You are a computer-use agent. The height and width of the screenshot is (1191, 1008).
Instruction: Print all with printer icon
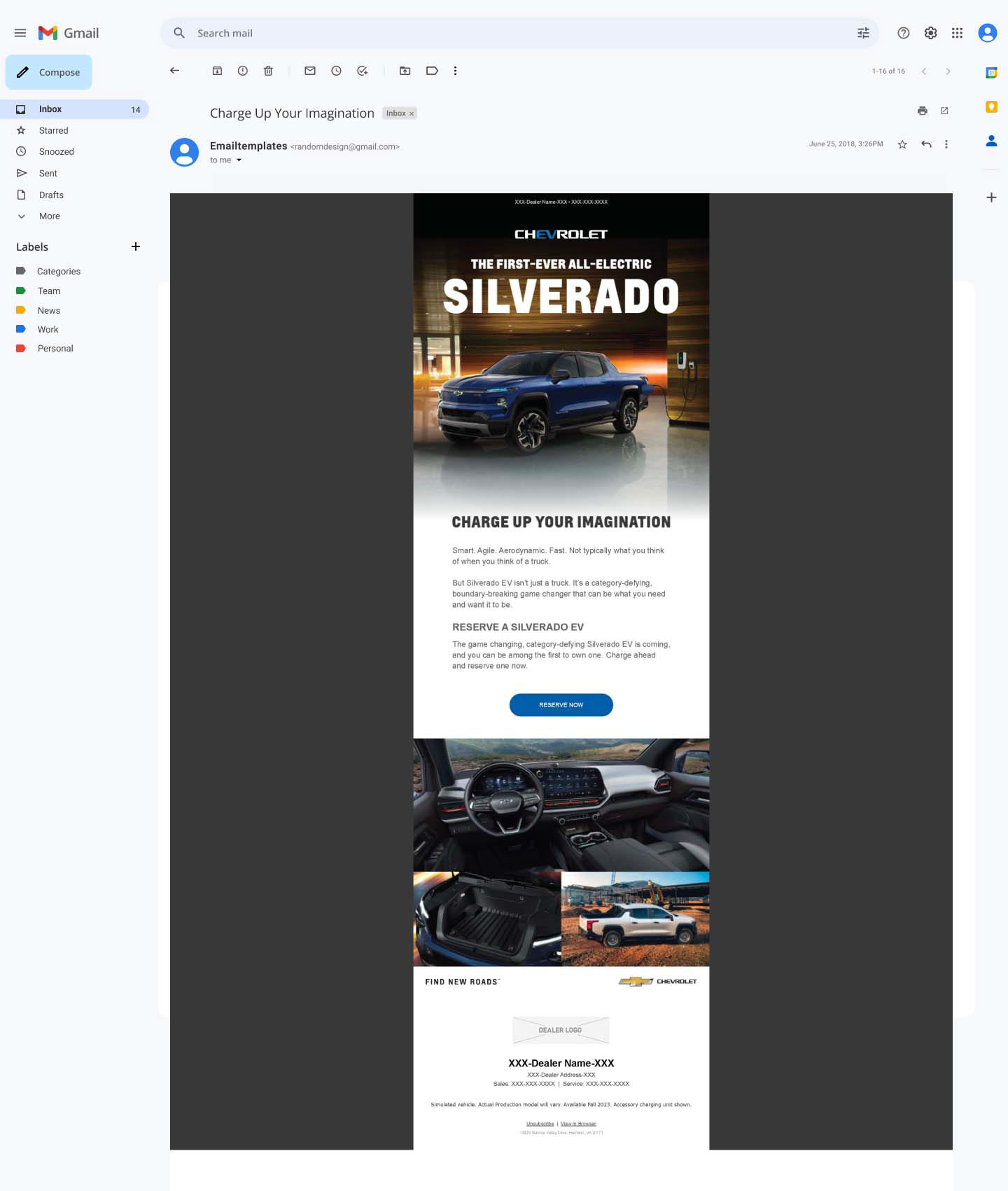click(x=923, y=111)
